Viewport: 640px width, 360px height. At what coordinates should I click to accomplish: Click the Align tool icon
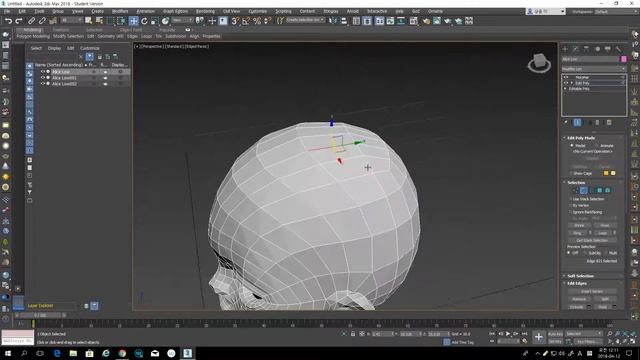[x=344, y=21]
